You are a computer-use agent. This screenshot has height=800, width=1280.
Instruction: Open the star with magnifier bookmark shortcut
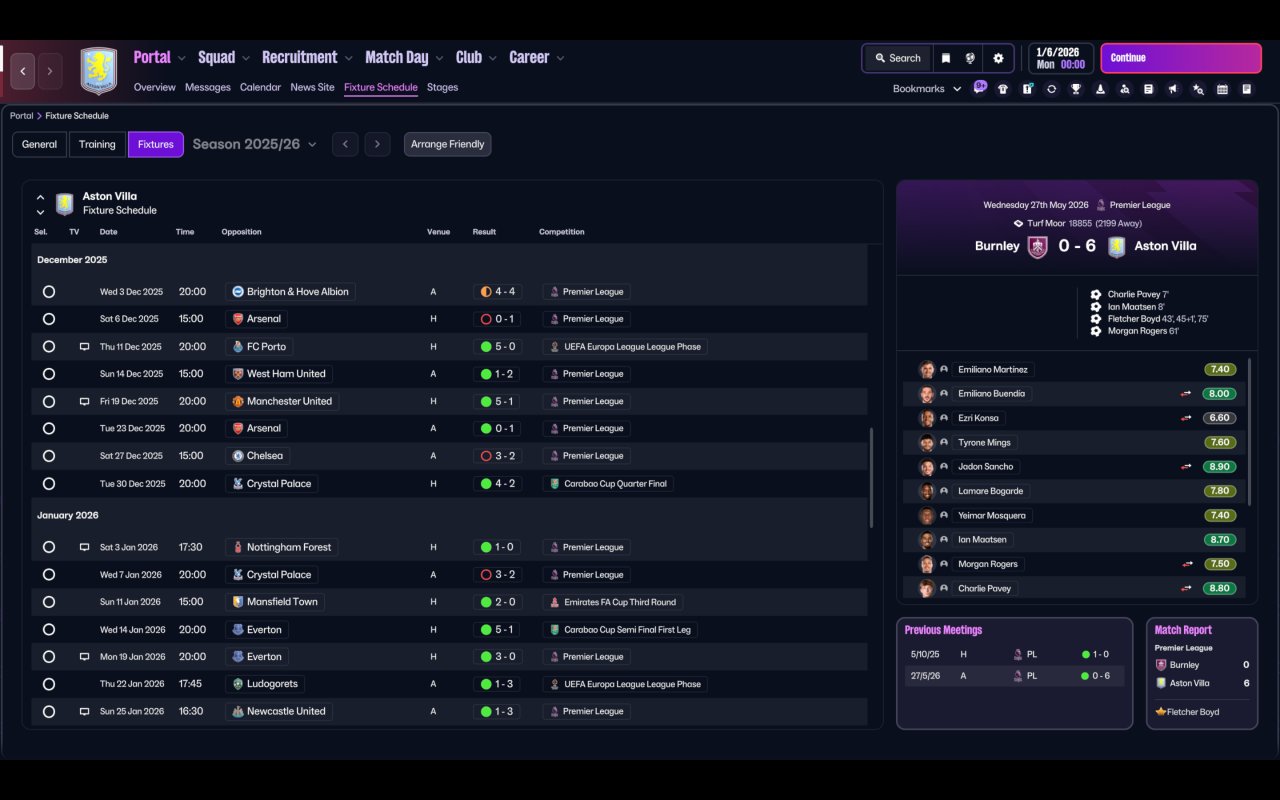pyautogui.click(x=1198, y=89)
